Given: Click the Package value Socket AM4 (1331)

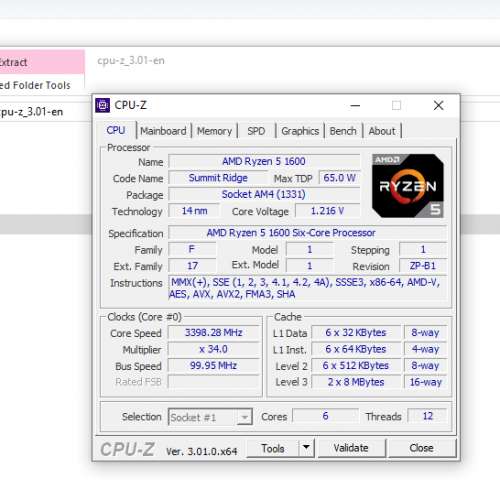Looking at the screenshot, I should click(264, 194).
